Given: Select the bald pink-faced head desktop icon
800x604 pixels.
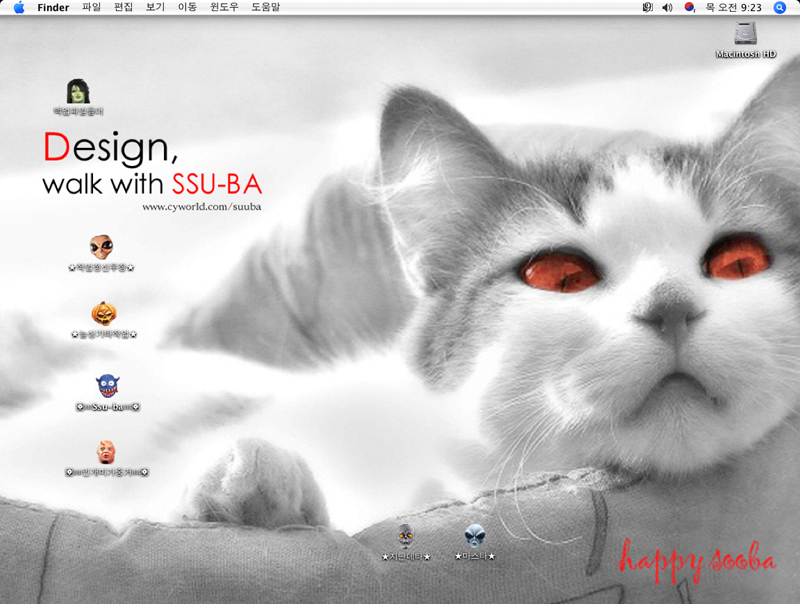Looking at the screenshot, I should coord(106,452).
